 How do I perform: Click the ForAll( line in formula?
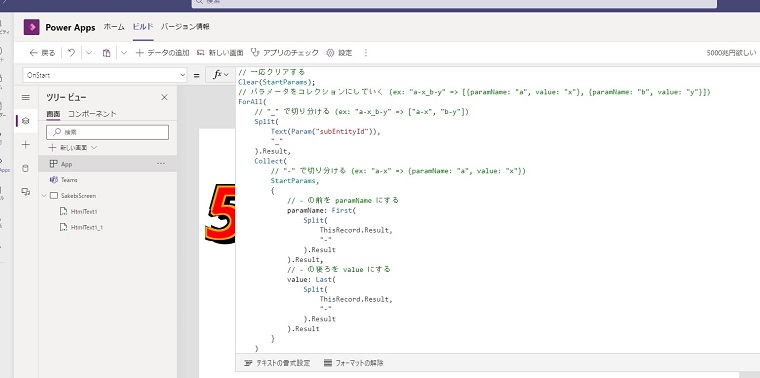(253, 102)
